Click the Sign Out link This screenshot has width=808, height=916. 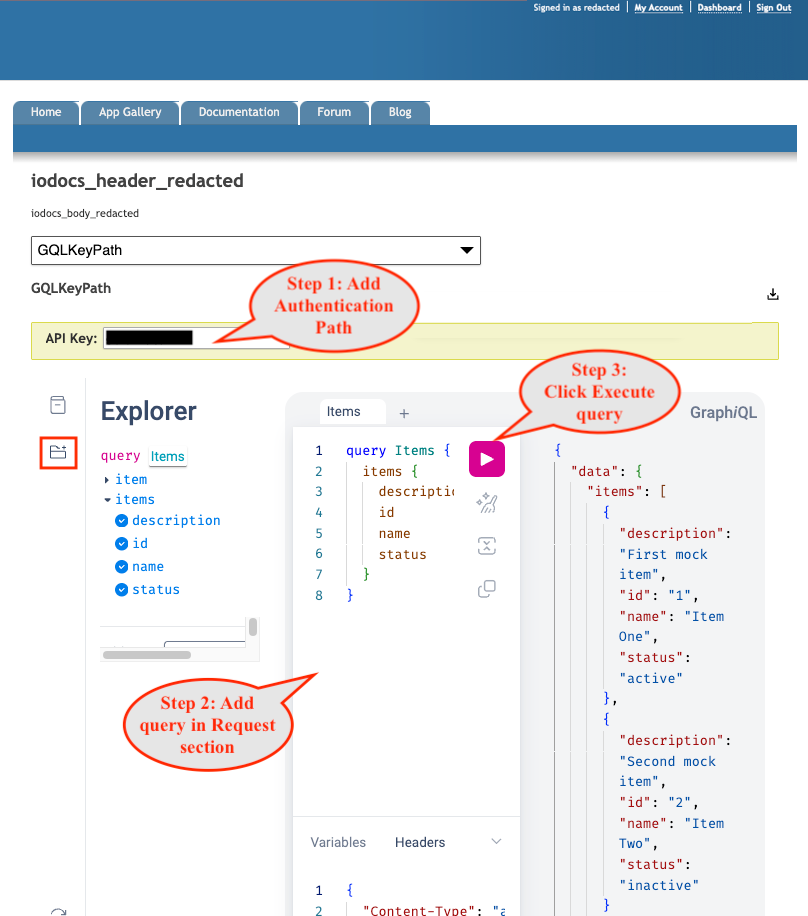click(x=774, y=8)
